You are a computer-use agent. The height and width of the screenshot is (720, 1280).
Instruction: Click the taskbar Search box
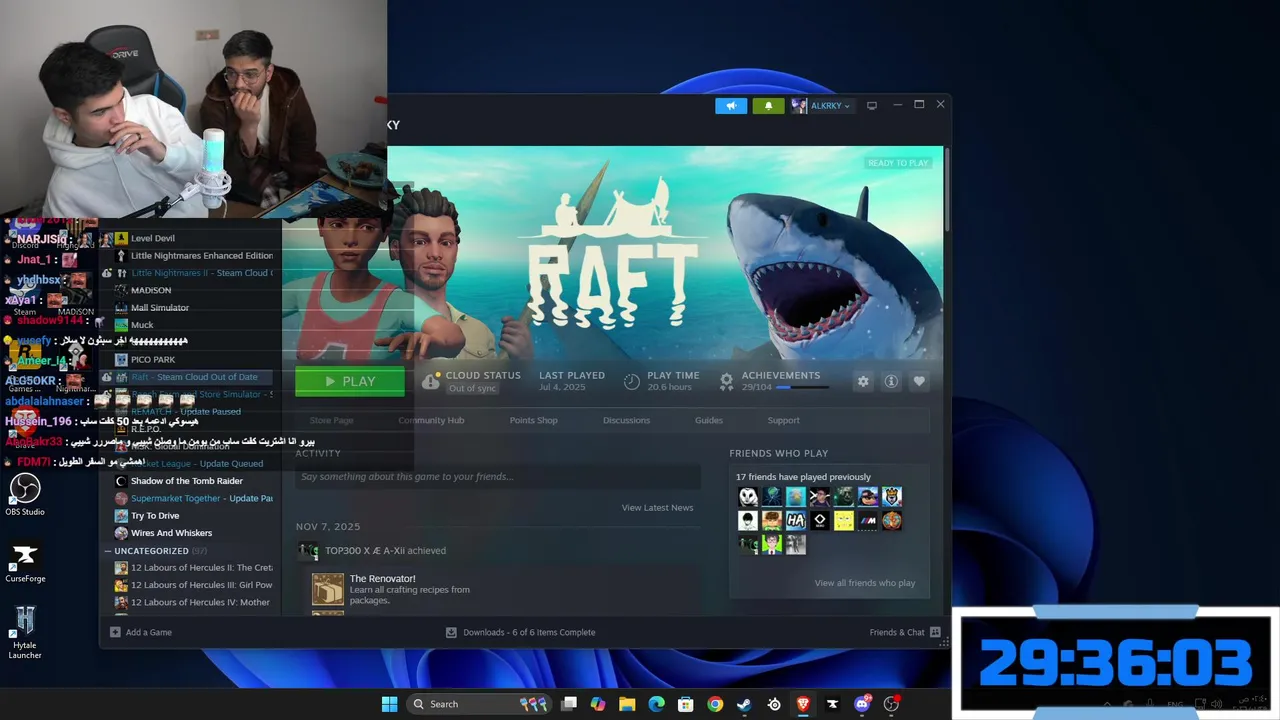[479, 704]
